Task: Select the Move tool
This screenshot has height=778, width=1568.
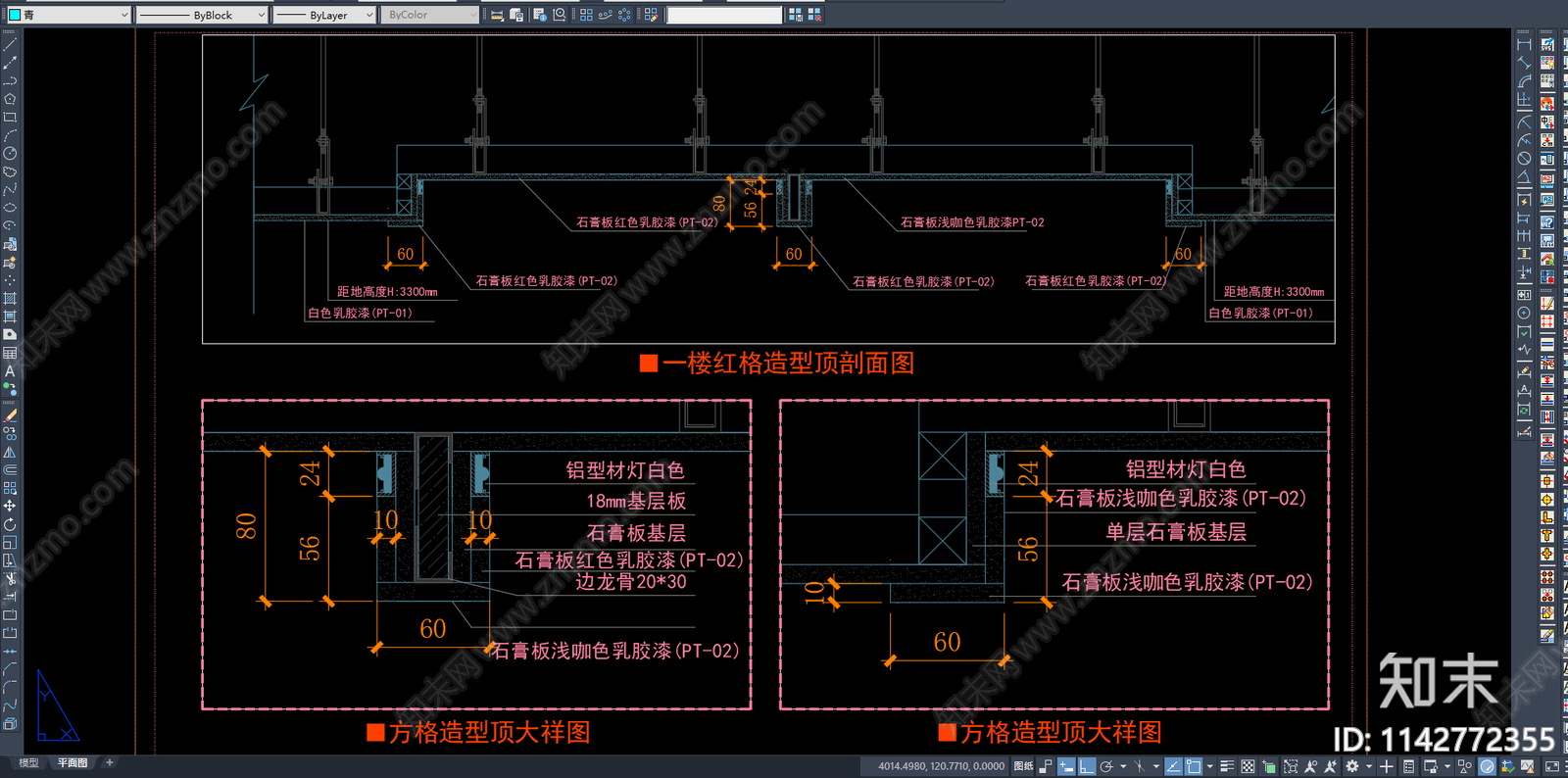Action: pyautogui.click(x=10, y=506)
